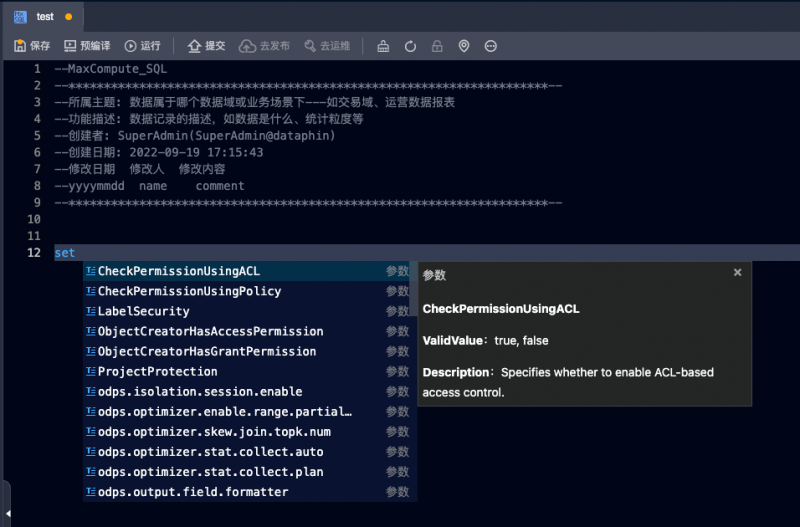Switch to the test file tab
The width and height of the screenshot is (800, 527).
(44, 17)
